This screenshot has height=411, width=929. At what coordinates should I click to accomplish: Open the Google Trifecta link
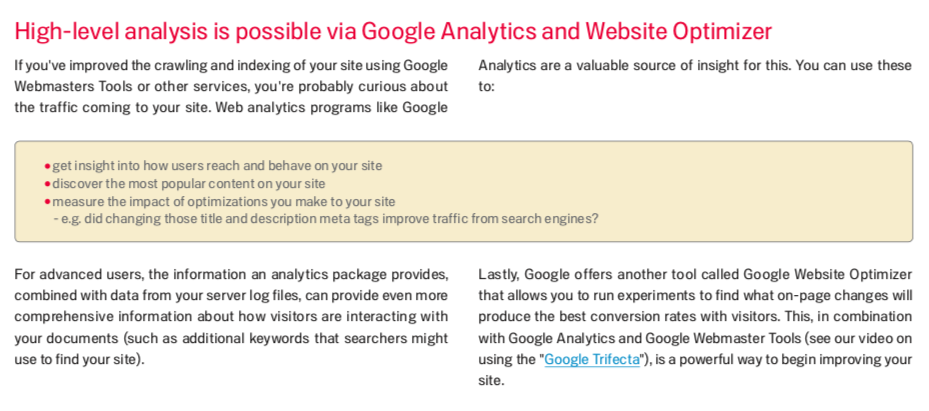coord(592,359)
